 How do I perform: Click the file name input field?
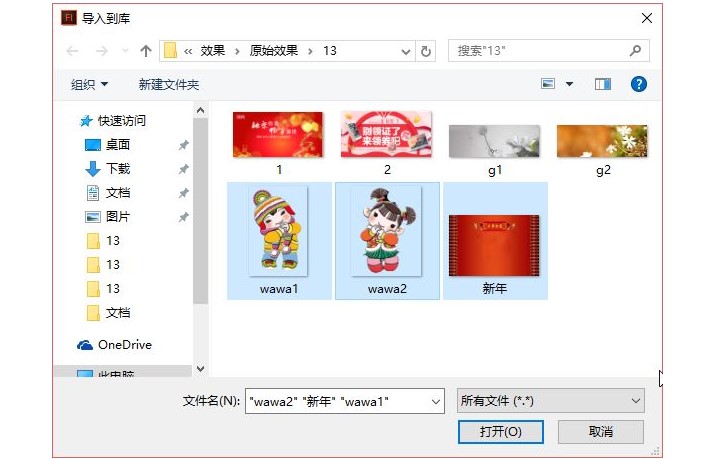click(335, 401)
